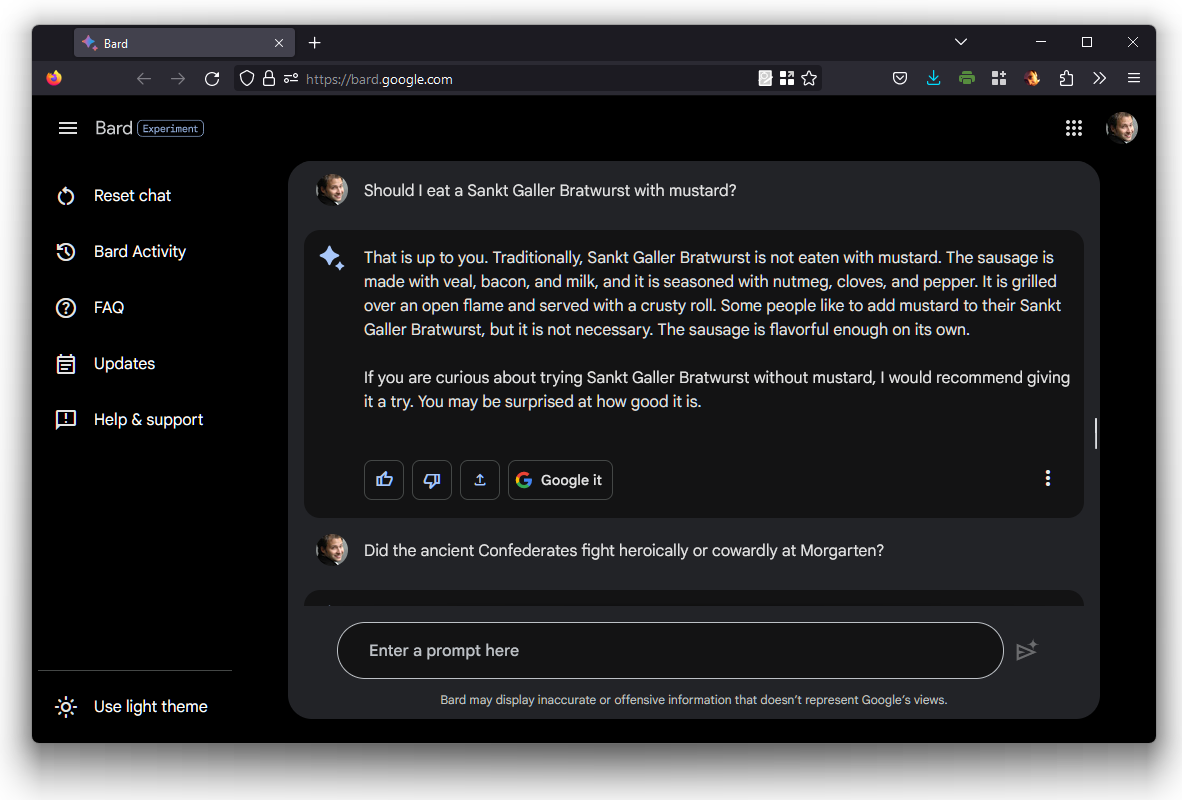Click the QR-style grid icon in address bar
This screenshot has width=1182, height=800.
[787, 78]
